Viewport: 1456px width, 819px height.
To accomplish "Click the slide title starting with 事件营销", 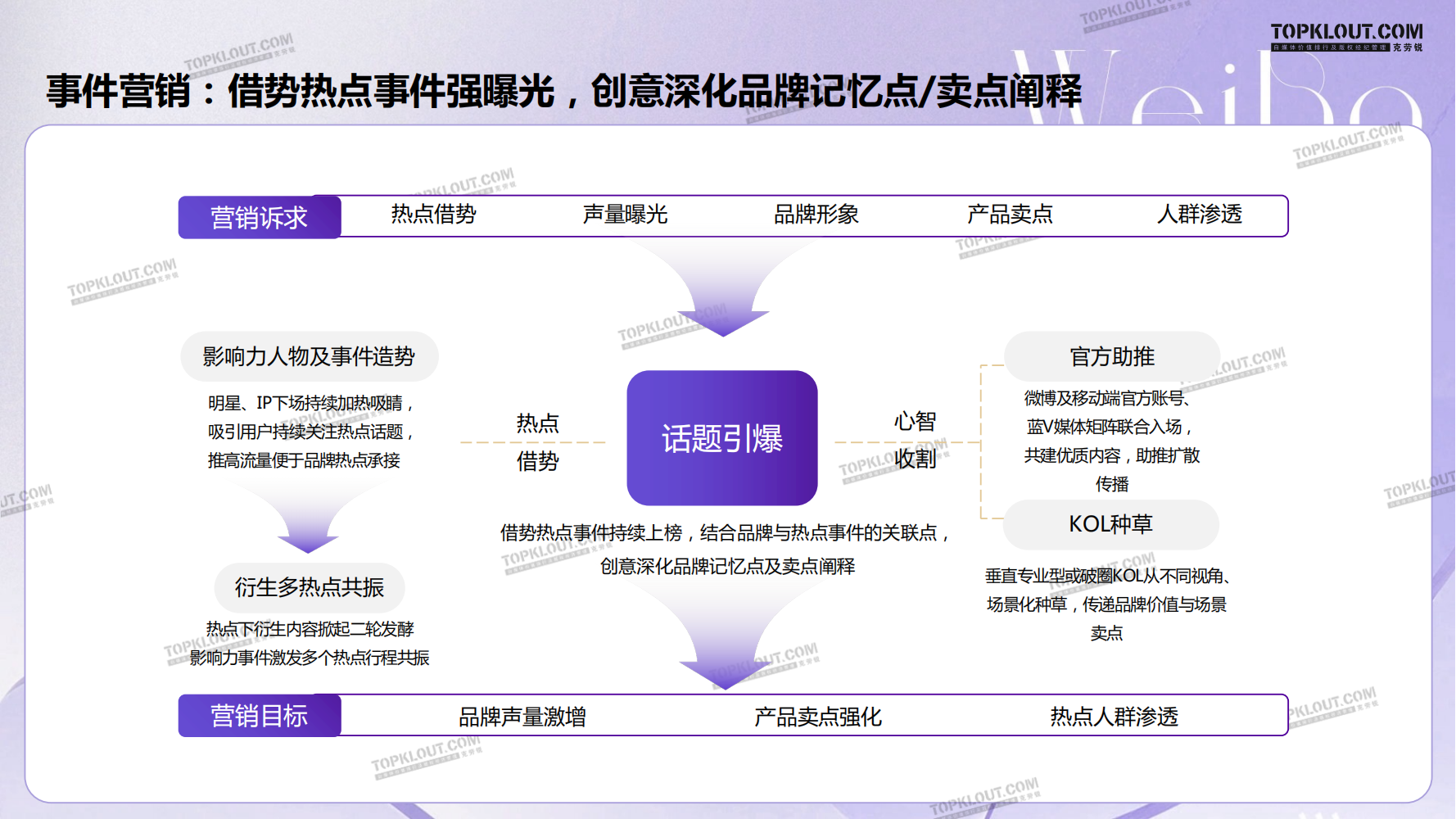I will tap(563, 91).
